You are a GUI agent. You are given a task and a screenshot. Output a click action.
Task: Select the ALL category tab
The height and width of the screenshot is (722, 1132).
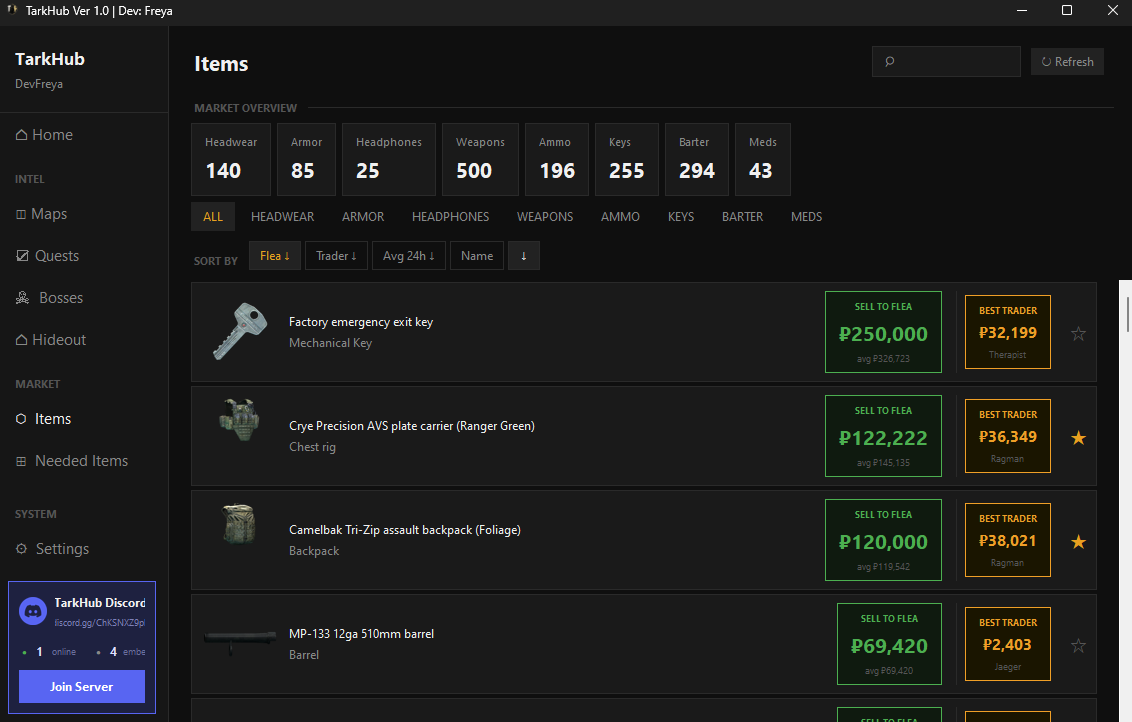pyautogui.click(x=213, y=217)
